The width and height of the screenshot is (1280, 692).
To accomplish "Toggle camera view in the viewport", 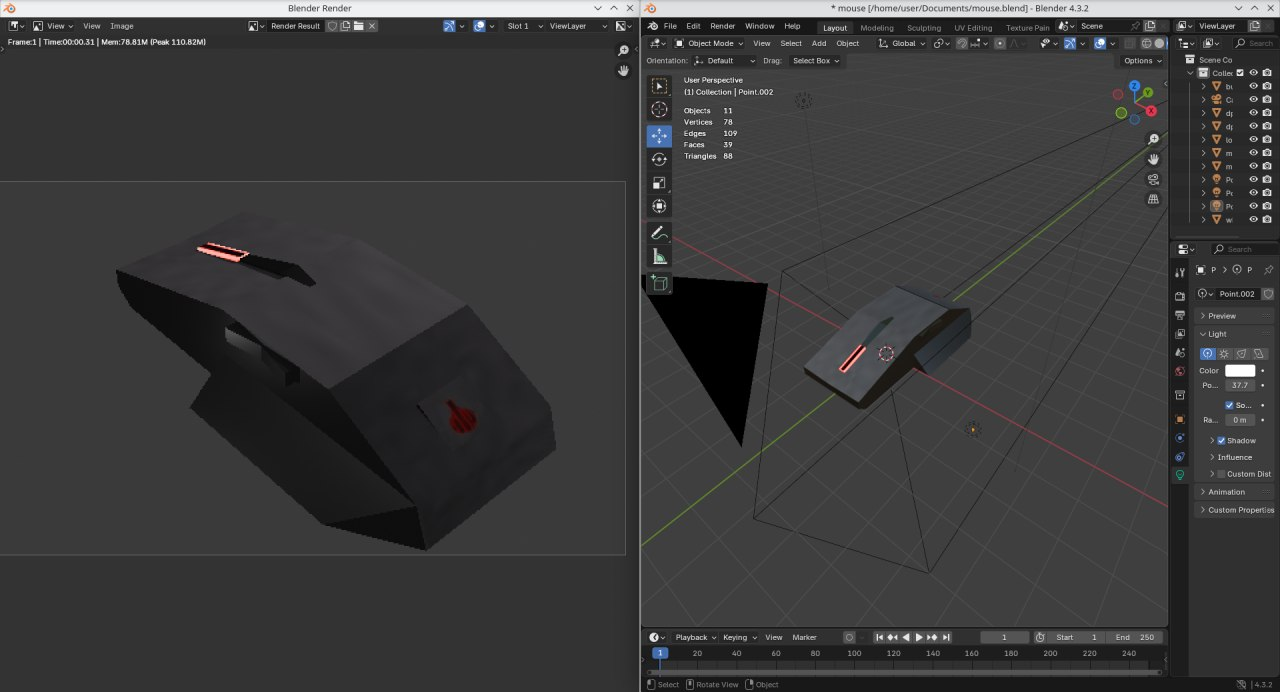I will [1153, 179].
